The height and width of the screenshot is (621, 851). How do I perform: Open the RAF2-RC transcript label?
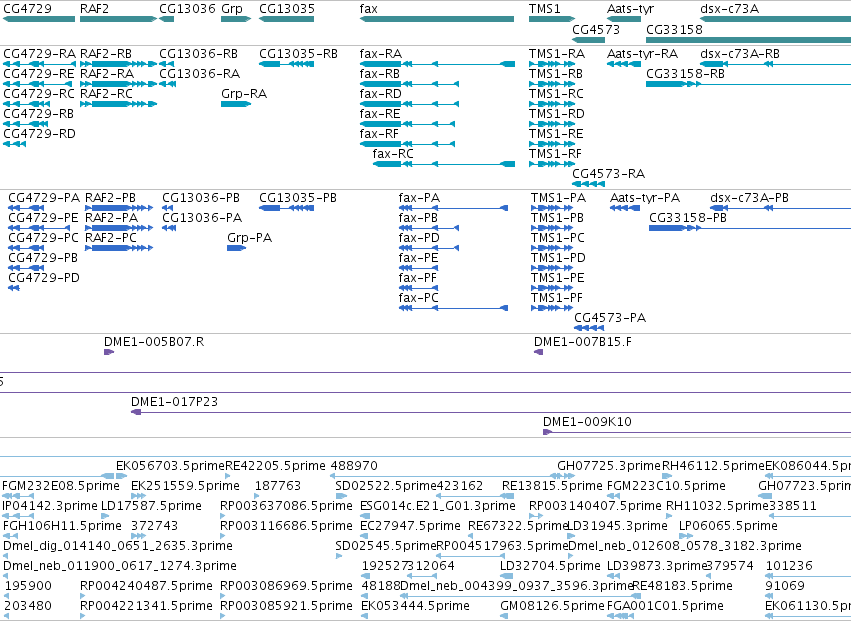(106, 94)
